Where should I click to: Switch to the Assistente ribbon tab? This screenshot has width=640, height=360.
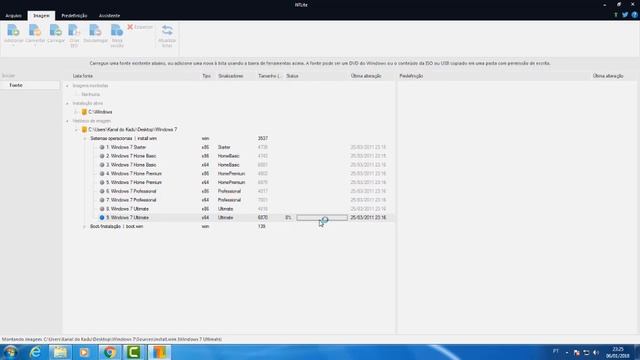coord(109,16)
